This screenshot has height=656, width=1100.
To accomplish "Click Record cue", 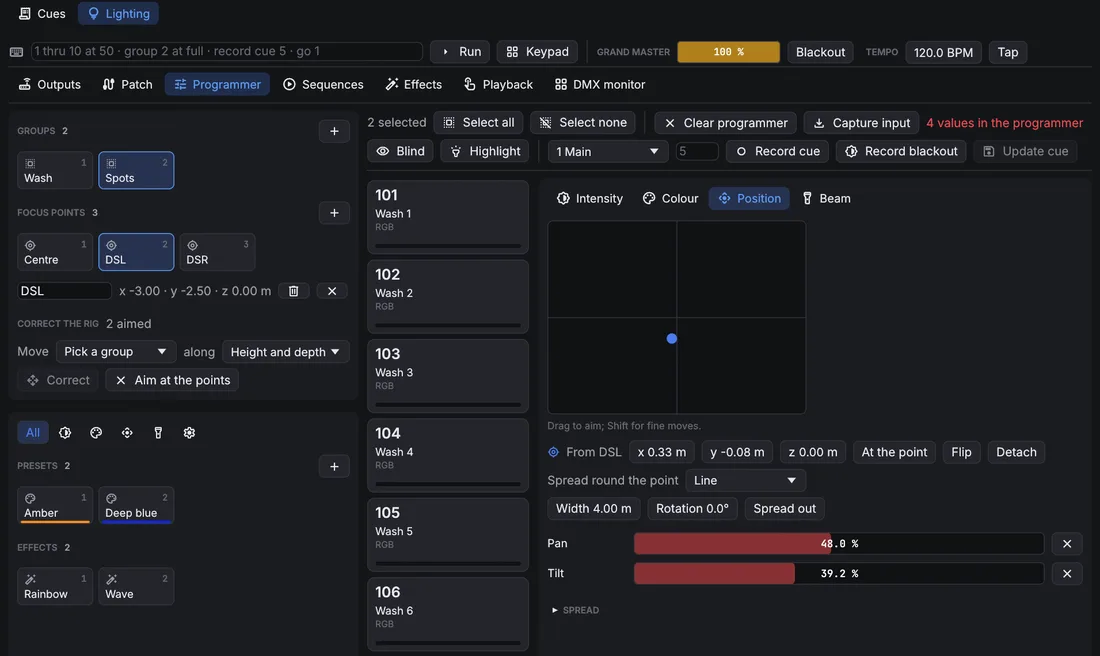I will [x=777, y=152].
